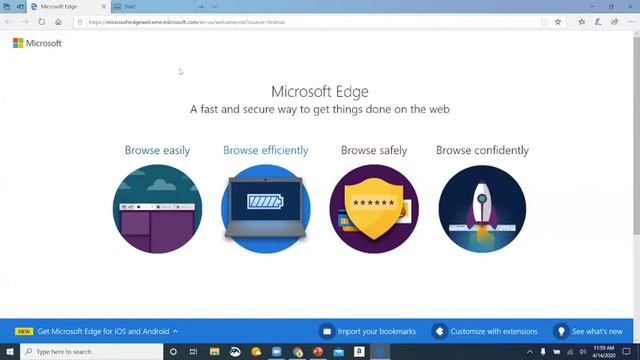Open PowerPoint from the taskbar
Screen dimensions: 640x360
pos(318,351)
